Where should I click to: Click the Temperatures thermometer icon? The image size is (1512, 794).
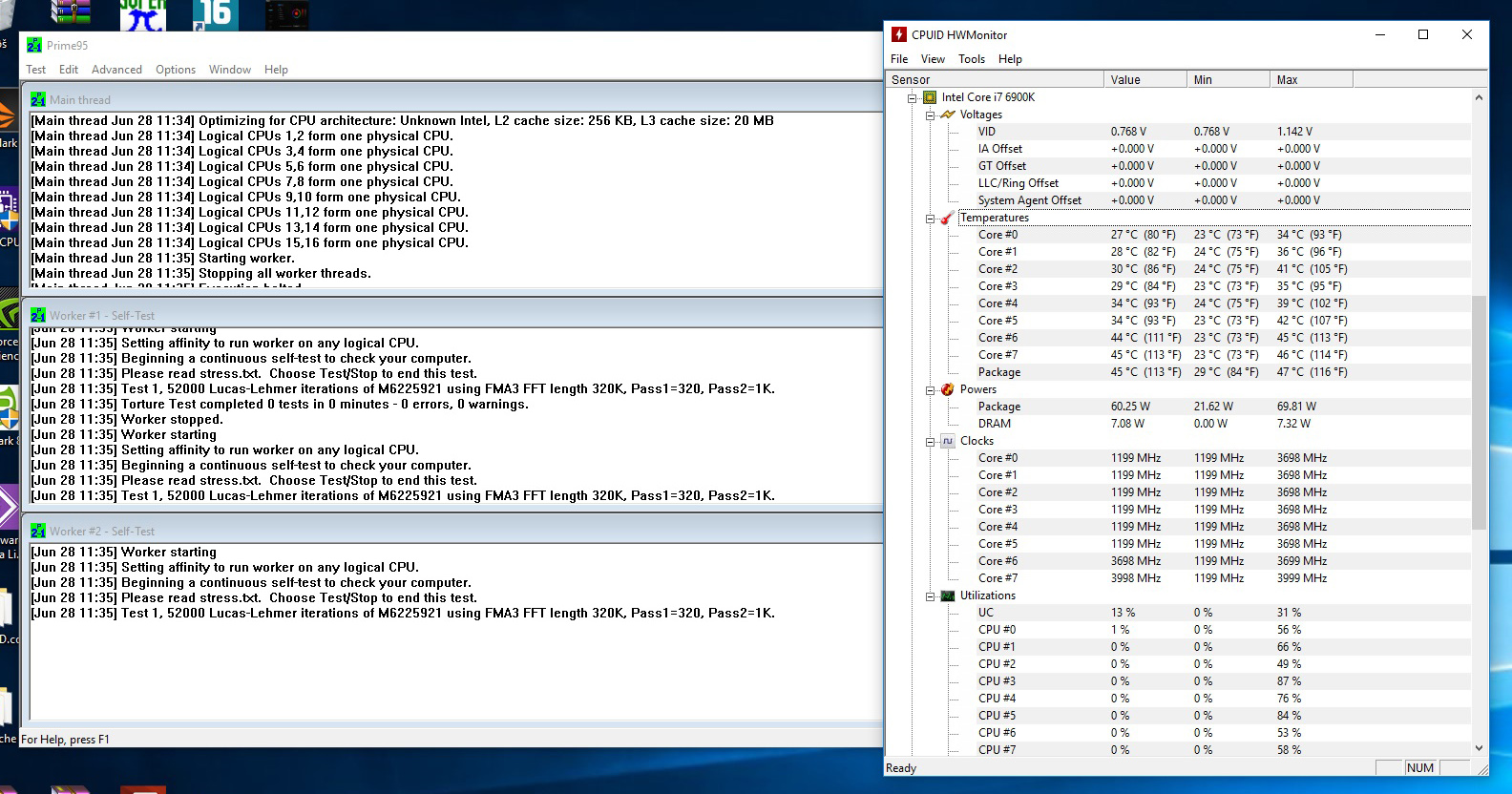pos(947,218)
